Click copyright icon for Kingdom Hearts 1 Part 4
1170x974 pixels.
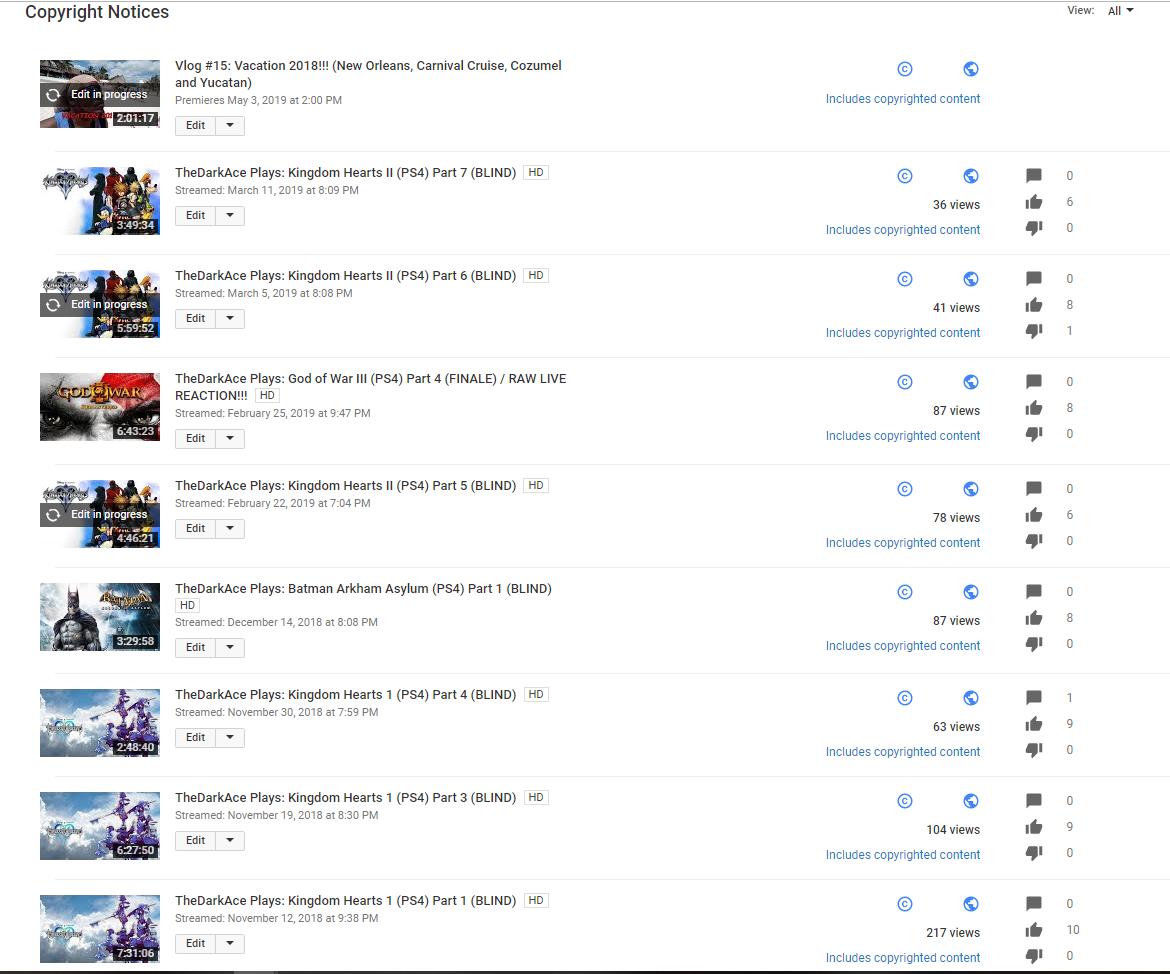904,698
